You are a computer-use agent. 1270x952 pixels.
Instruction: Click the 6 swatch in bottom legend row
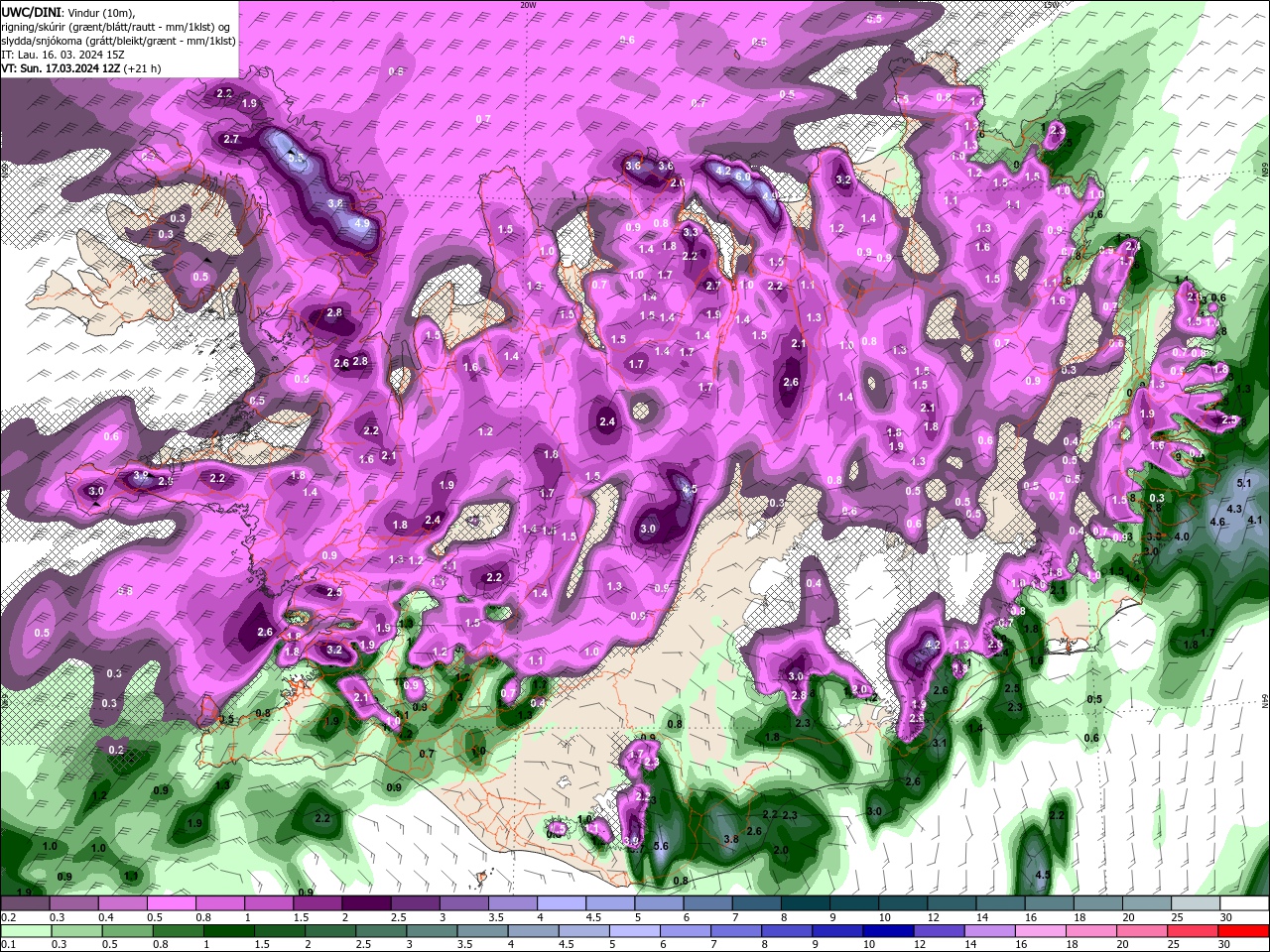[x=684, y=930]
